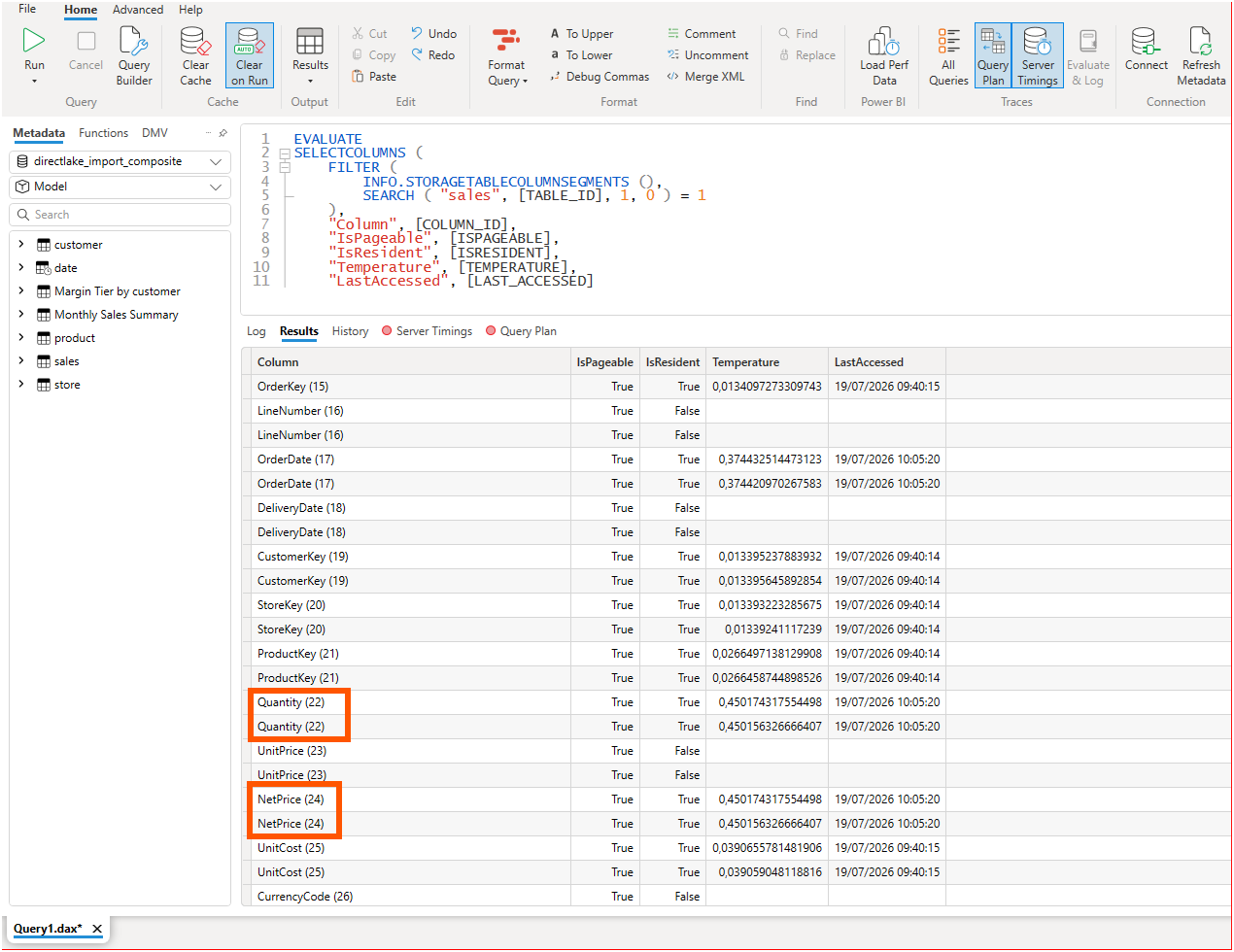Sort by the Temperature column header
The image size is (1234, 952).
(x=767, y=362)
